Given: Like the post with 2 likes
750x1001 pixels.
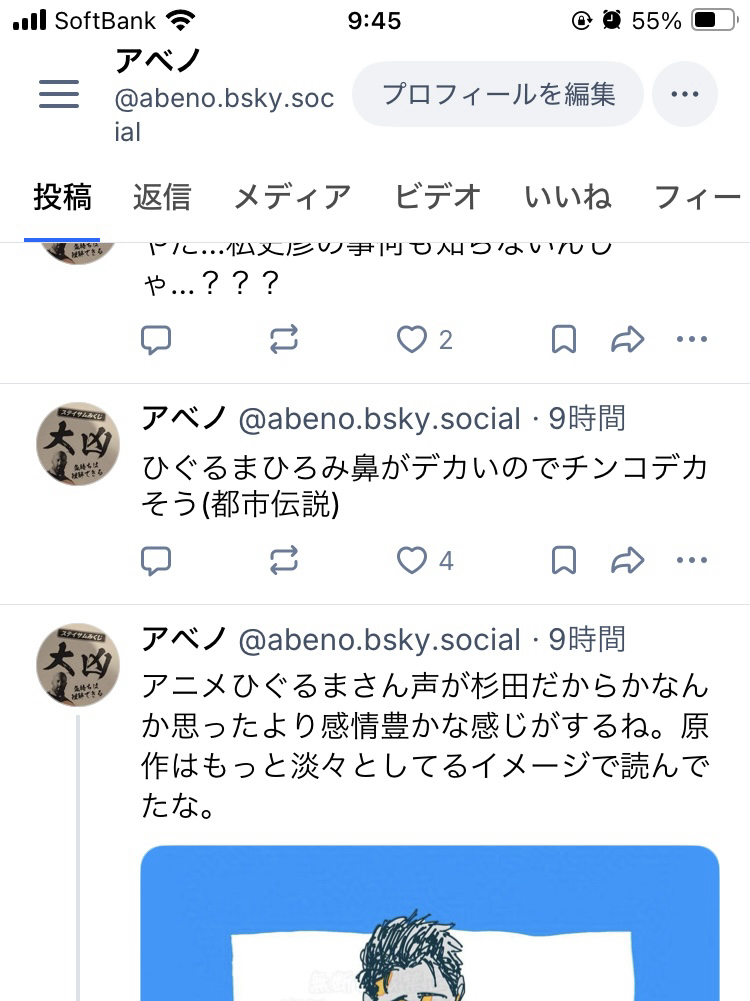Looking at the screenshot, I should [412, 340].
